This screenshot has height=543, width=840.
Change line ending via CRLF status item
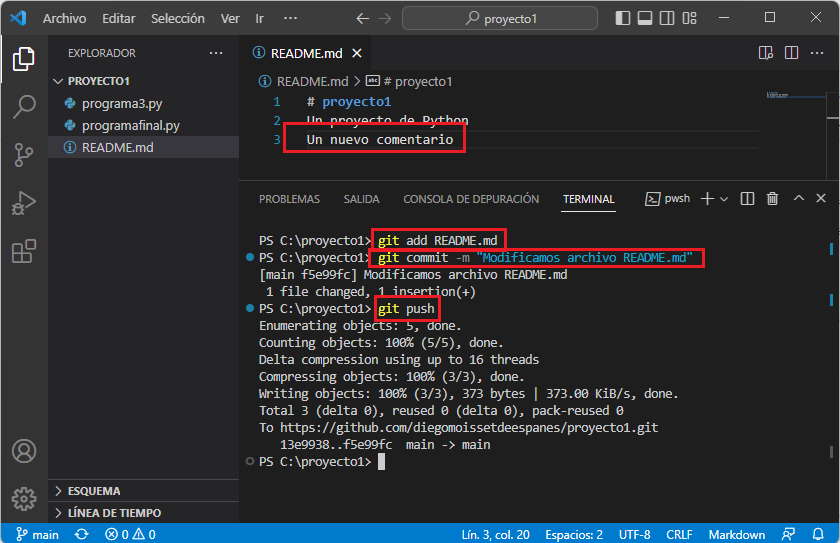679,535
